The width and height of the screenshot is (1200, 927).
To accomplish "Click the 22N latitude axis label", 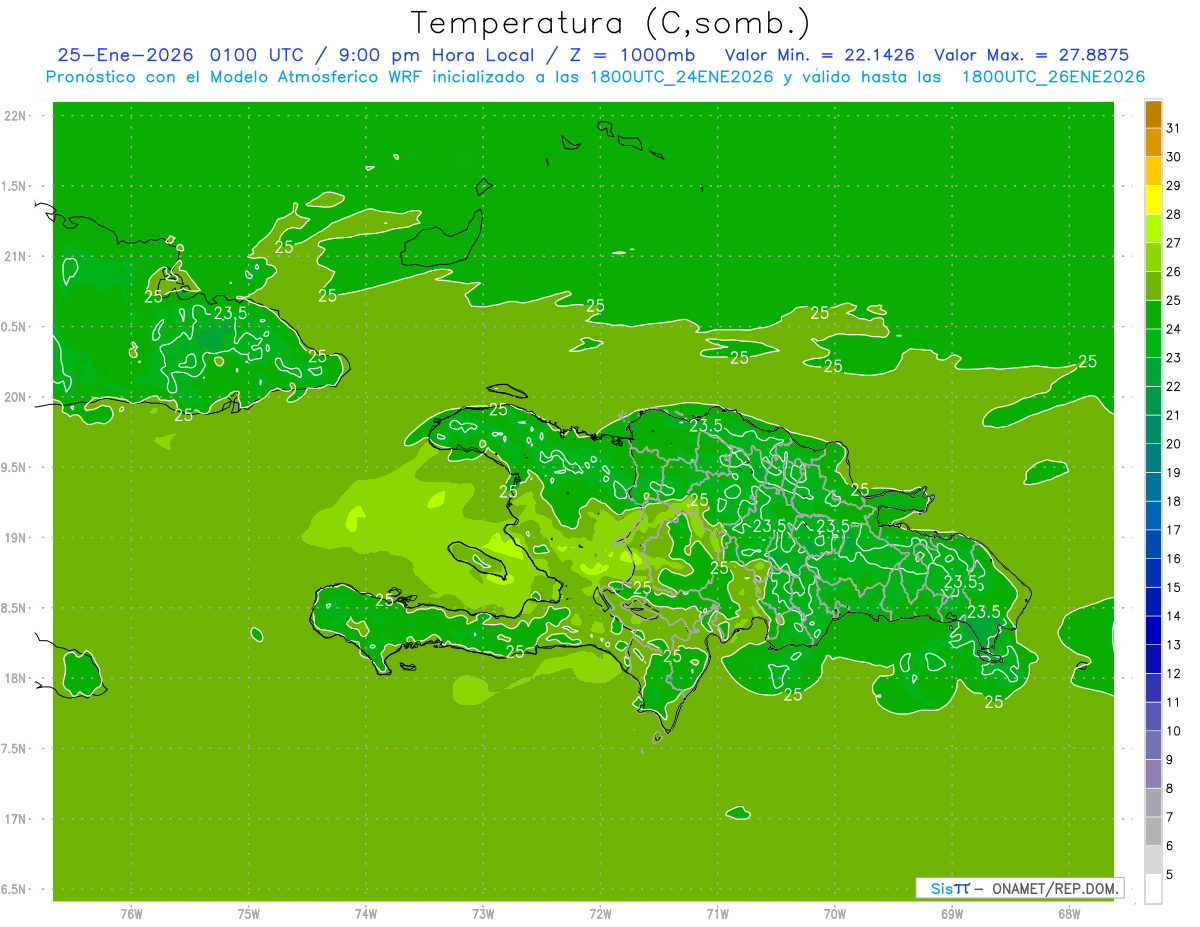I will pos(17,116).
